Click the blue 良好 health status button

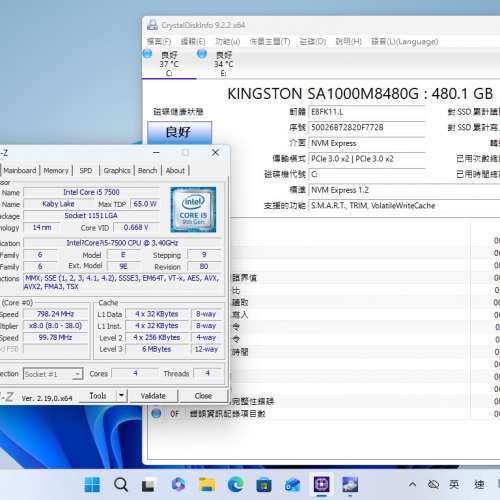point(179,132)
